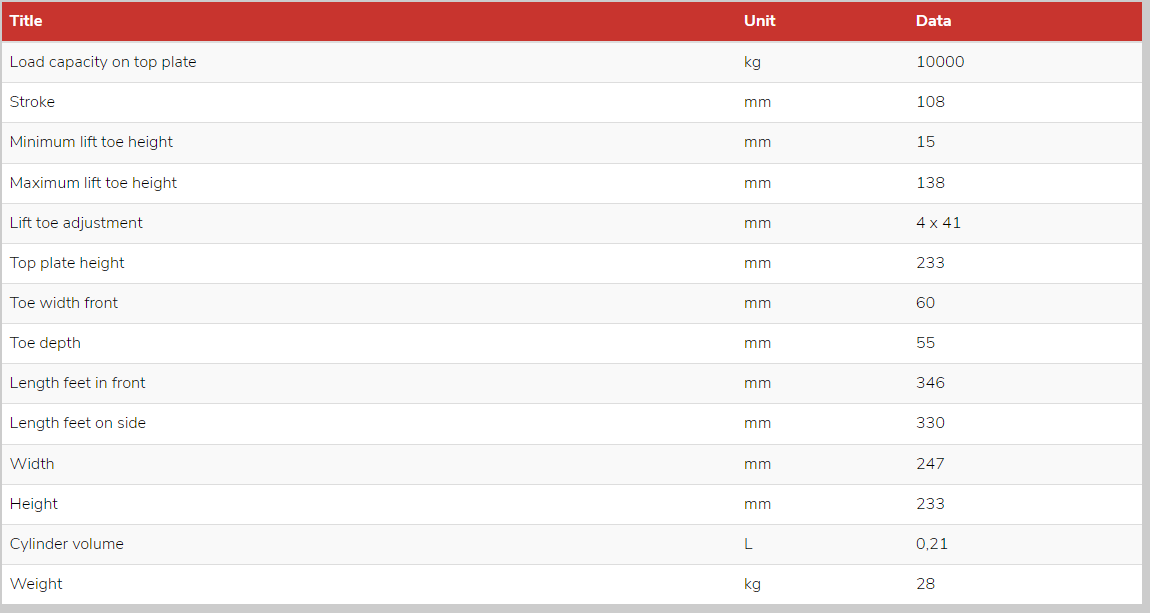The width and height of the screenshot is (1150, 613).
Task: Select the Stroke row label
Action: (32, 102)
